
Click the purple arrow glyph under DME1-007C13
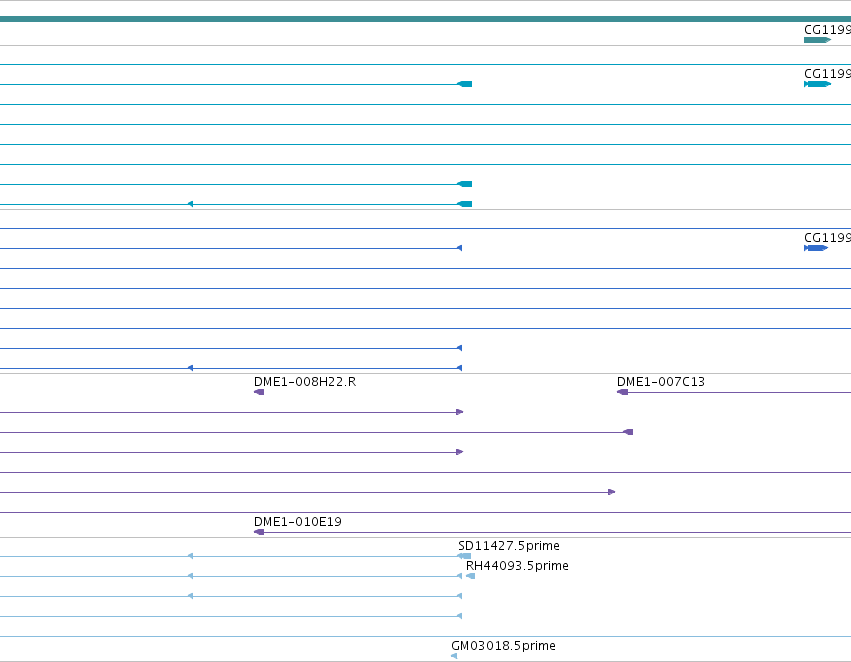(x=623, y=392)
